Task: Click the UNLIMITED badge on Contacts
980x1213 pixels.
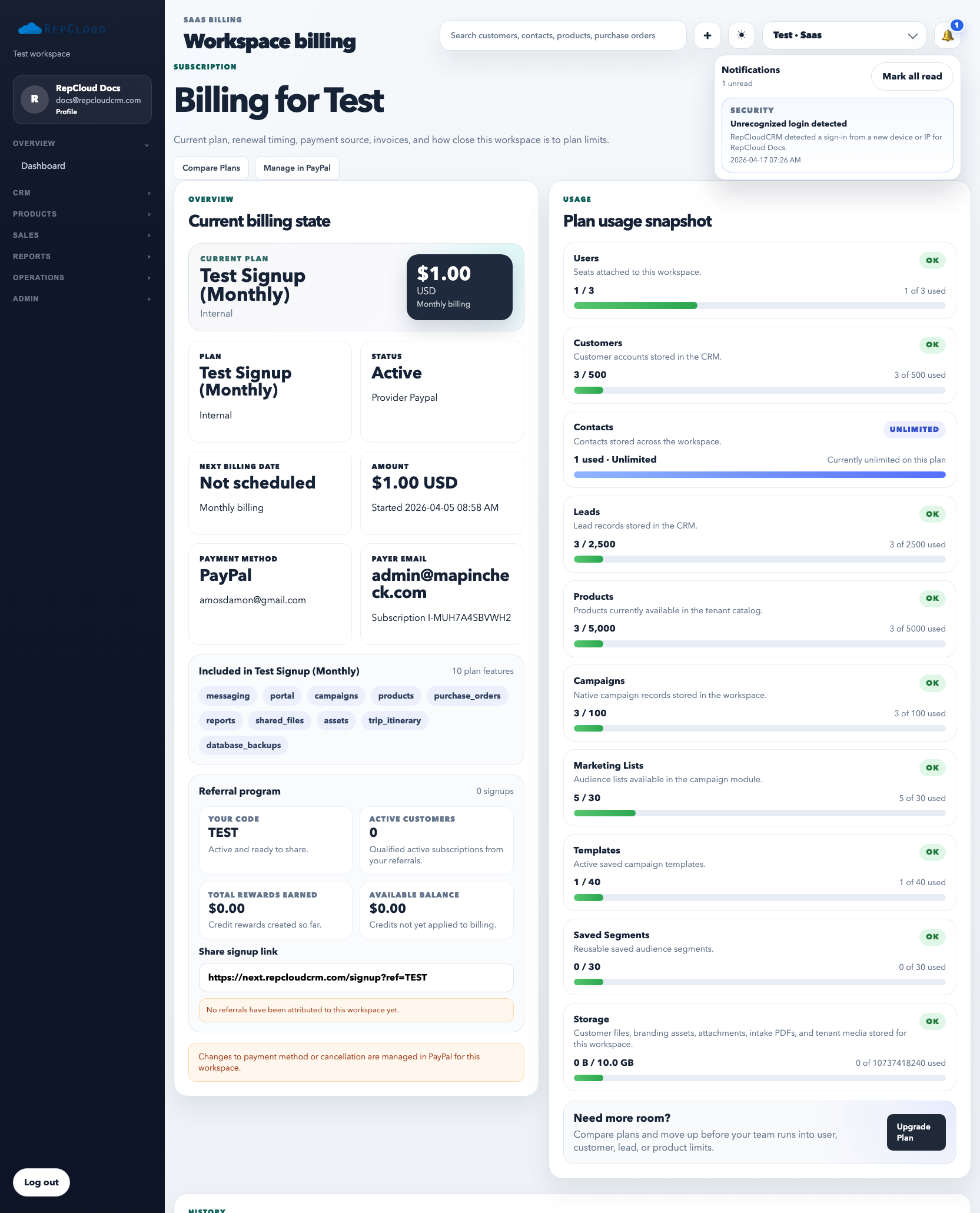Action: [x=914, y=429]
